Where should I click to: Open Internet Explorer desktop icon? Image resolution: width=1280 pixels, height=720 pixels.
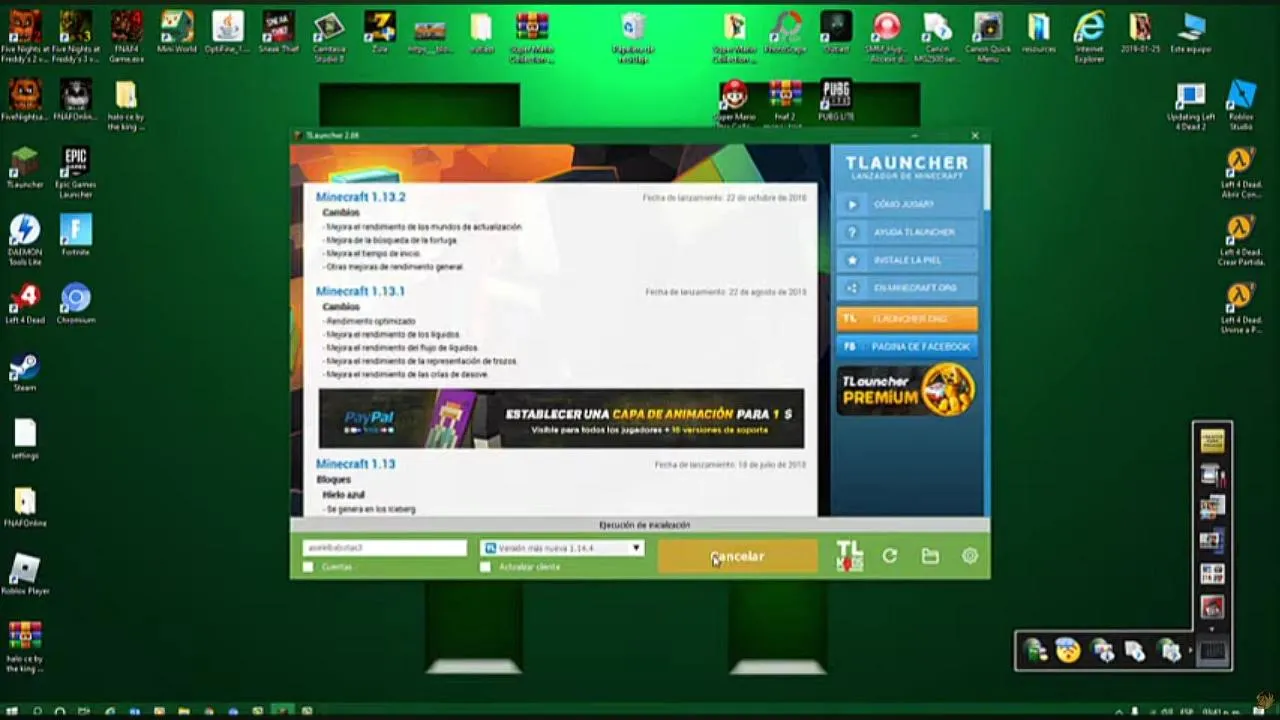(x=1089, y=27)
